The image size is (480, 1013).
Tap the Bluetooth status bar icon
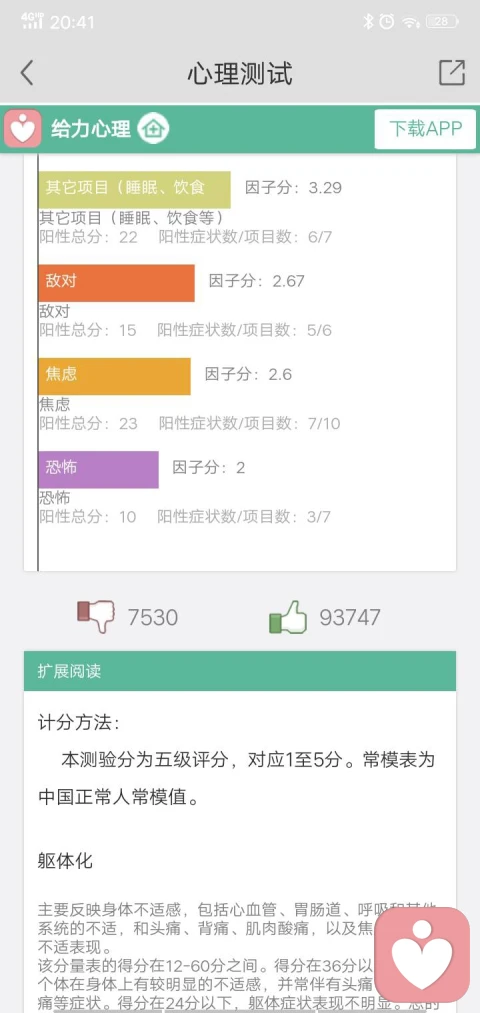click(x=368, y=22)
